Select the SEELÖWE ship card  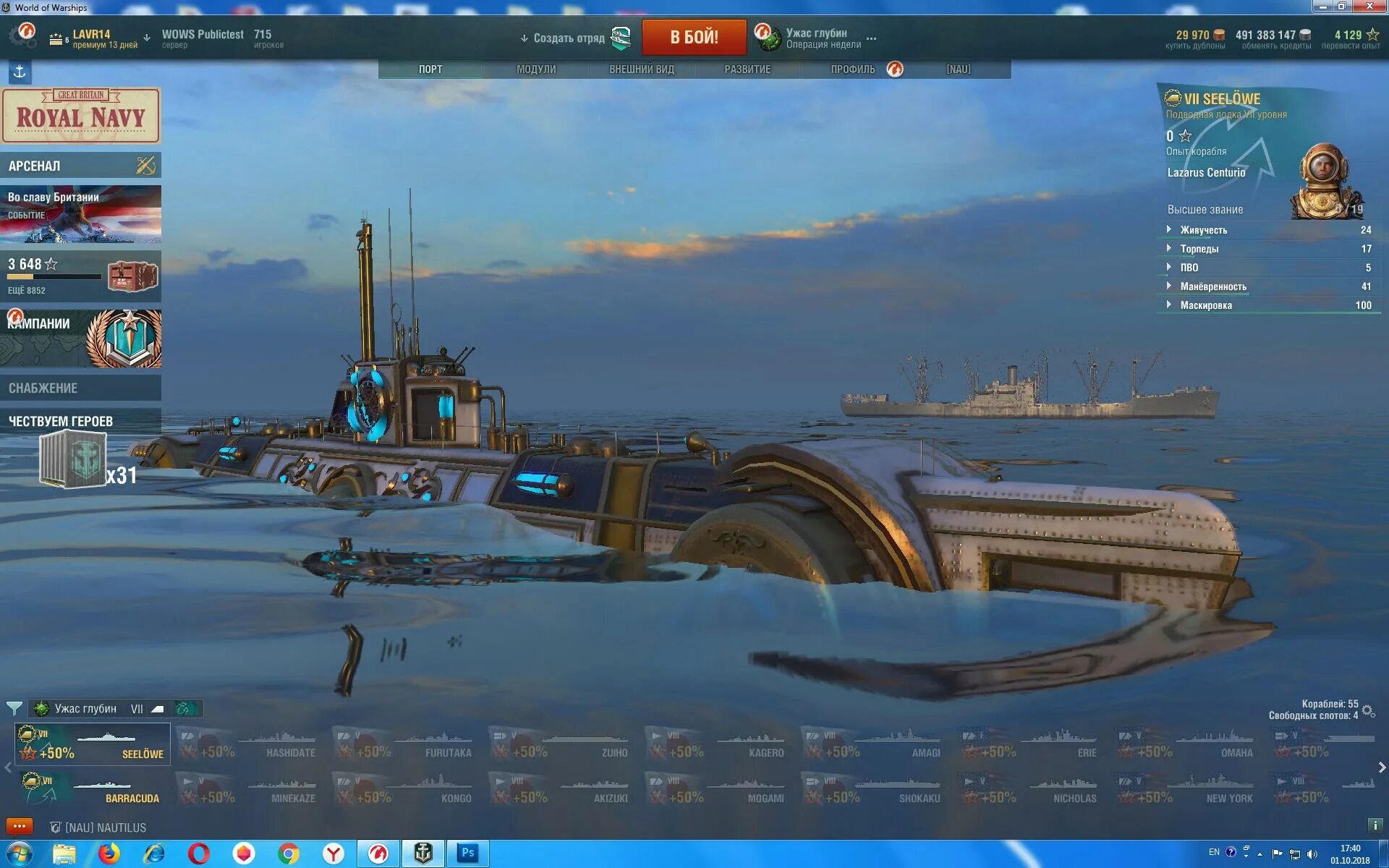coord(93,744)
